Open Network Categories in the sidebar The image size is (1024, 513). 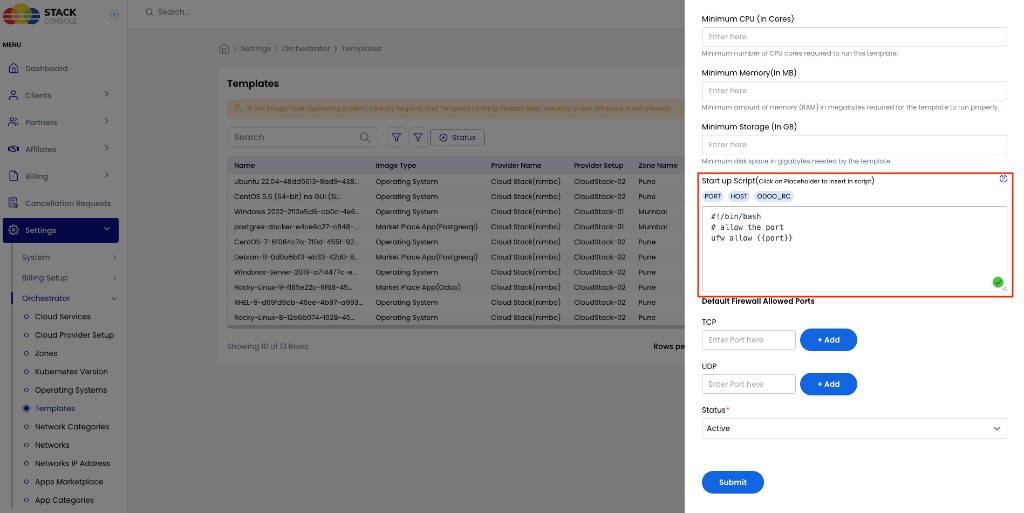pyautogui.click(x=72, y=427)
